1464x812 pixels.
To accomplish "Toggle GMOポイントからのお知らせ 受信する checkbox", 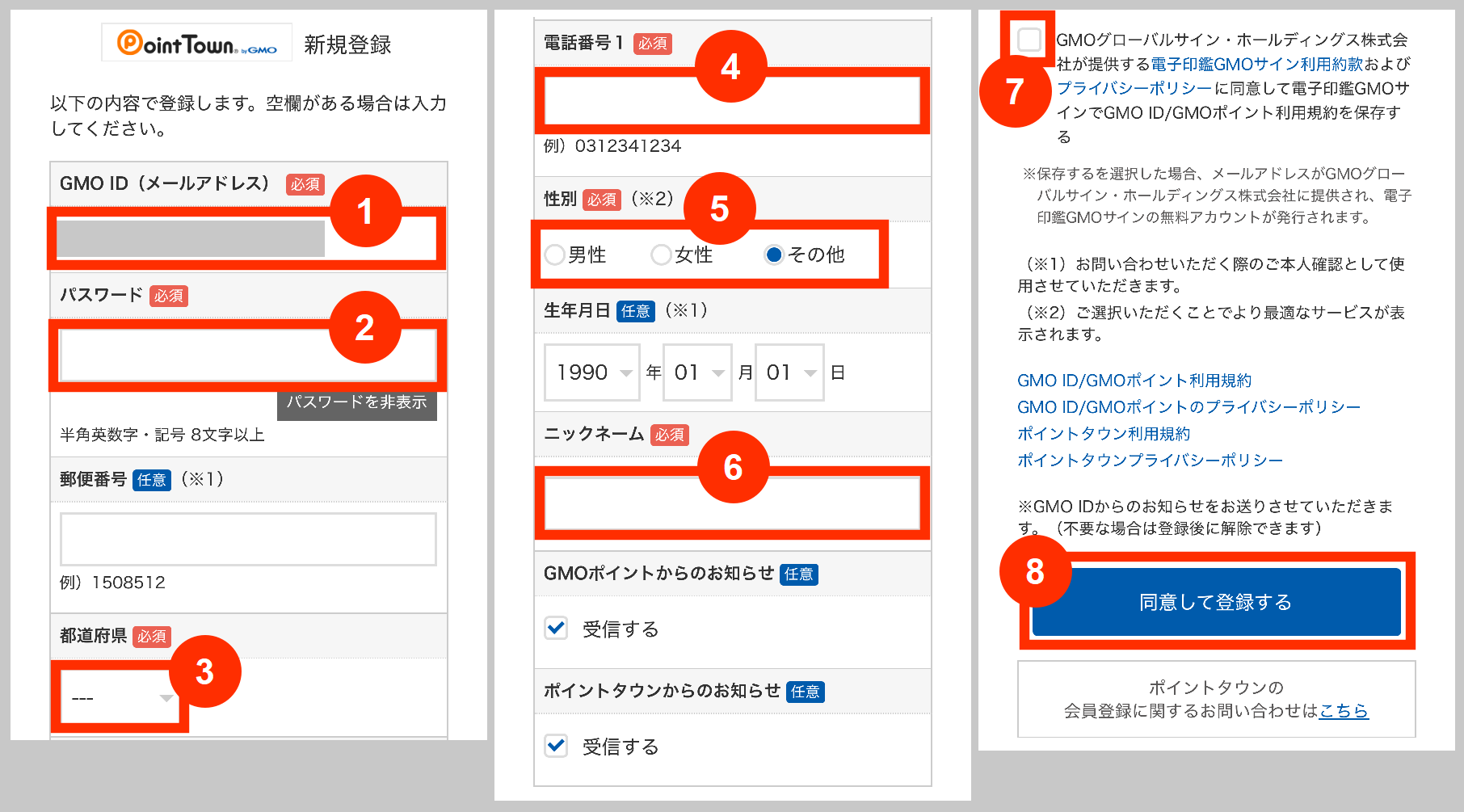I will (x=556, y=628).
